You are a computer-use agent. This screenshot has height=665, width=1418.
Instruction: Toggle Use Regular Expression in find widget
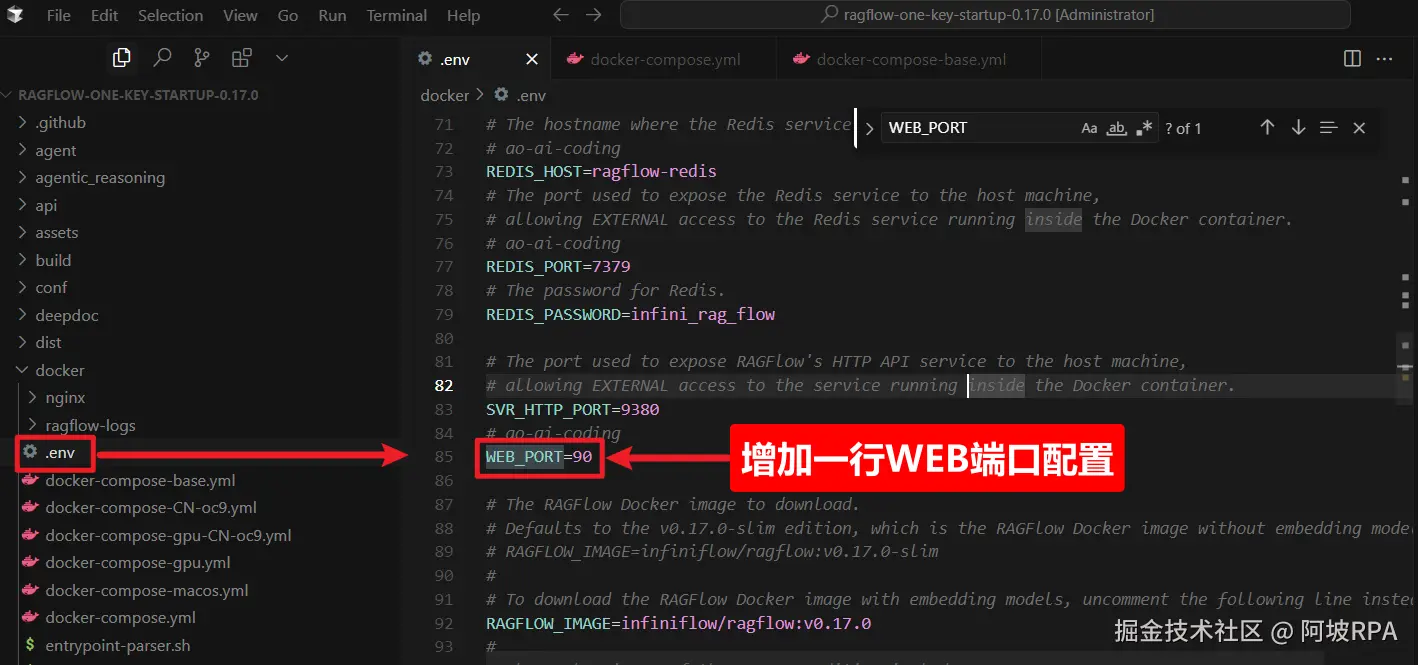(x=1145, y=128)
